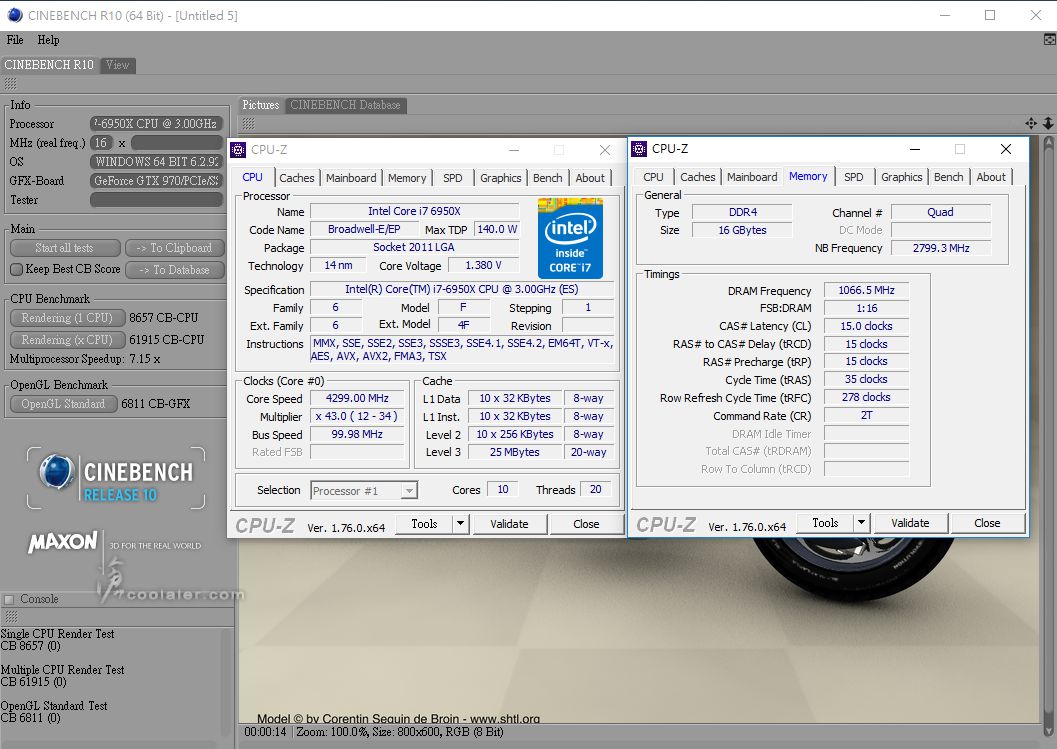Click the CPU-Z app icon in left CPU-Z title bar
The width and height of the screenshot is (1057, 749).
(238, 150)
